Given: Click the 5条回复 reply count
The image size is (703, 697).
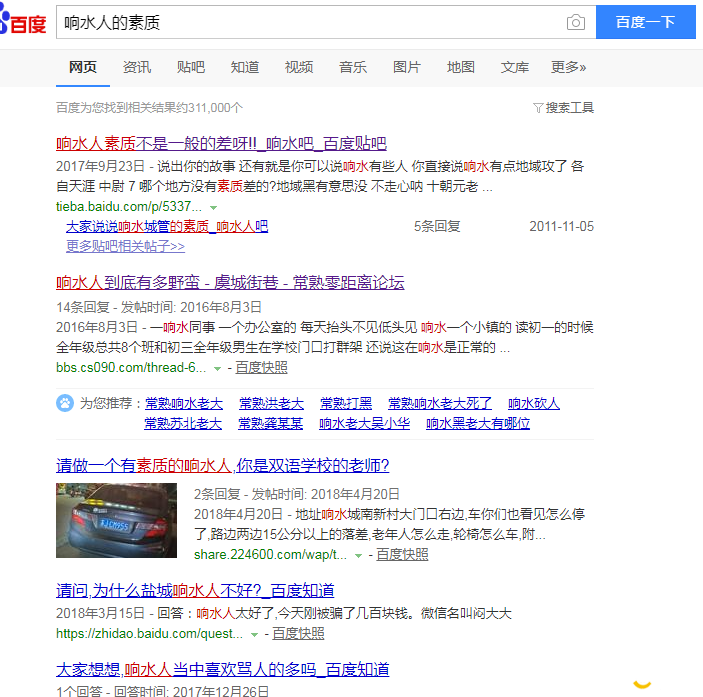Looking at the screenshot, I should tap(437, 226).
